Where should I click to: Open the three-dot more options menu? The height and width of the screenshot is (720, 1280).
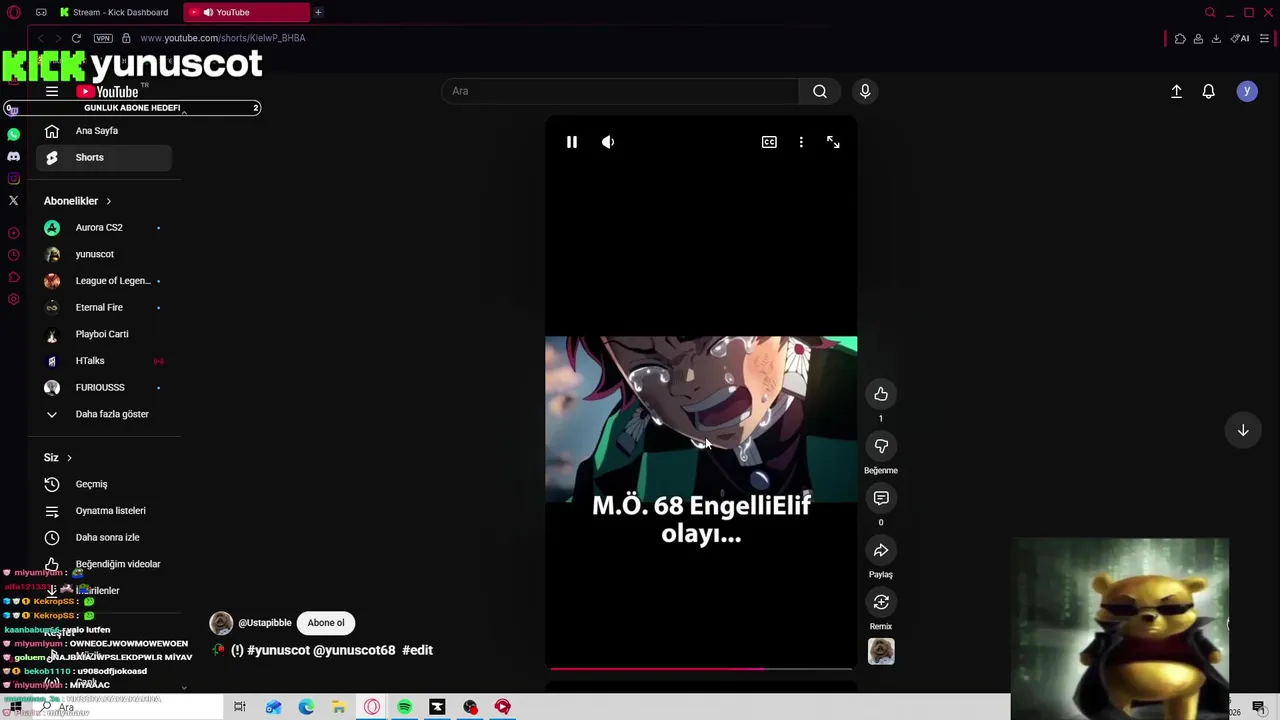(x=801, y=142)
